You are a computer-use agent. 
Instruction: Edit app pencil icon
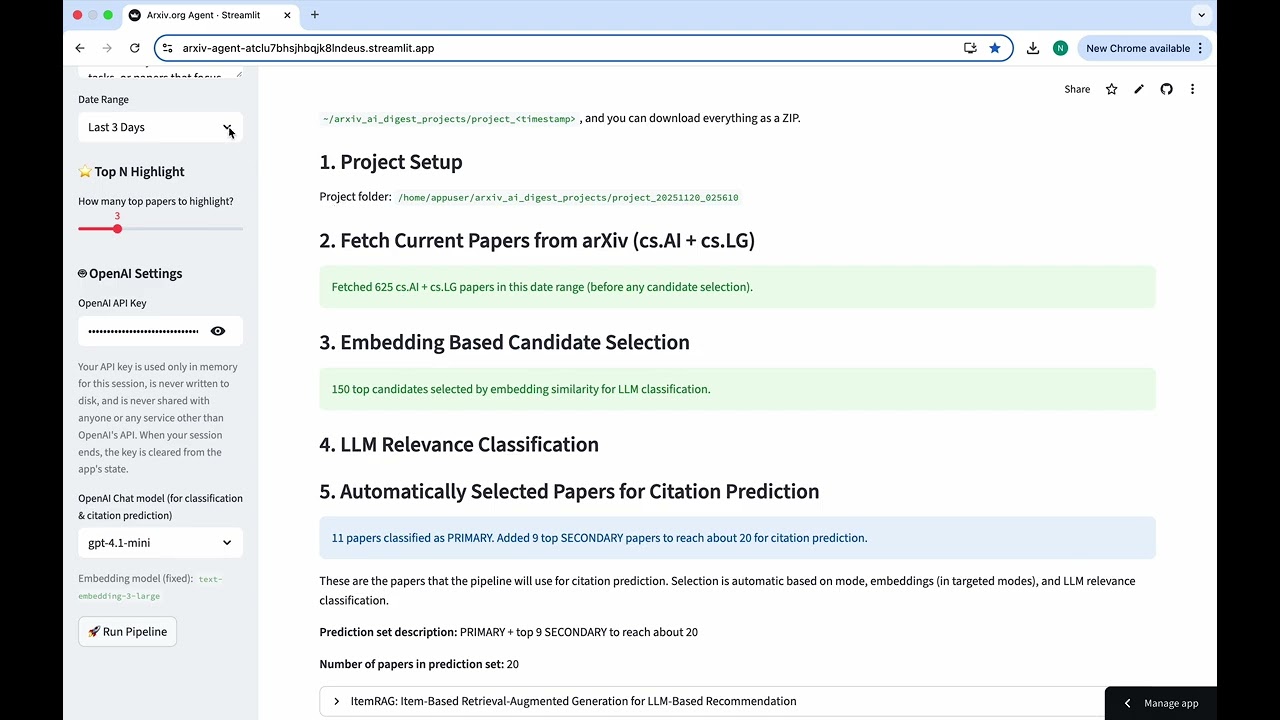click(1139, 89)
